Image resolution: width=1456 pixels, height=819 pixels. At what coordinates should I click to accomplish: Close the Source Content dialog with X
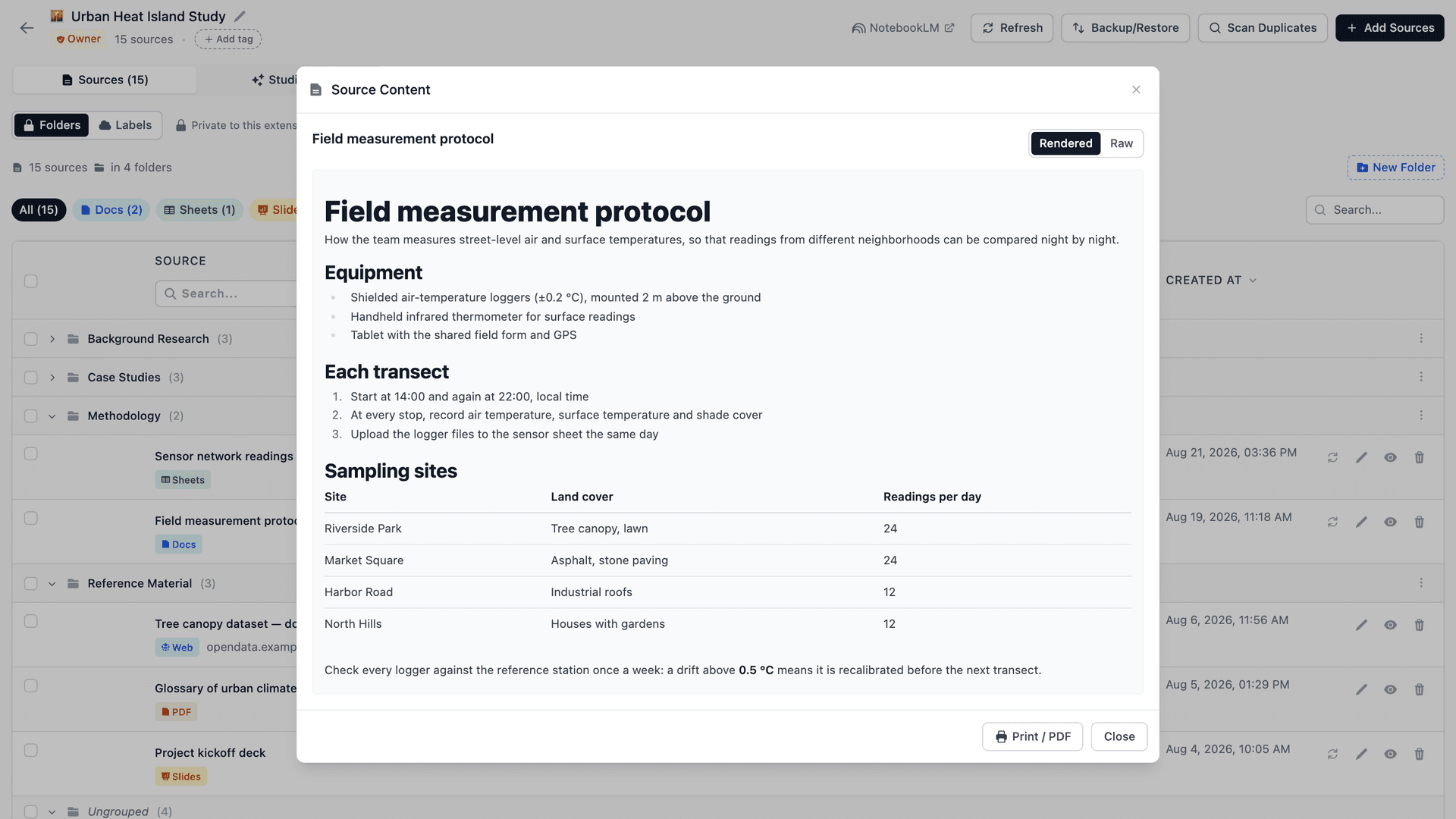(1136, 89)
